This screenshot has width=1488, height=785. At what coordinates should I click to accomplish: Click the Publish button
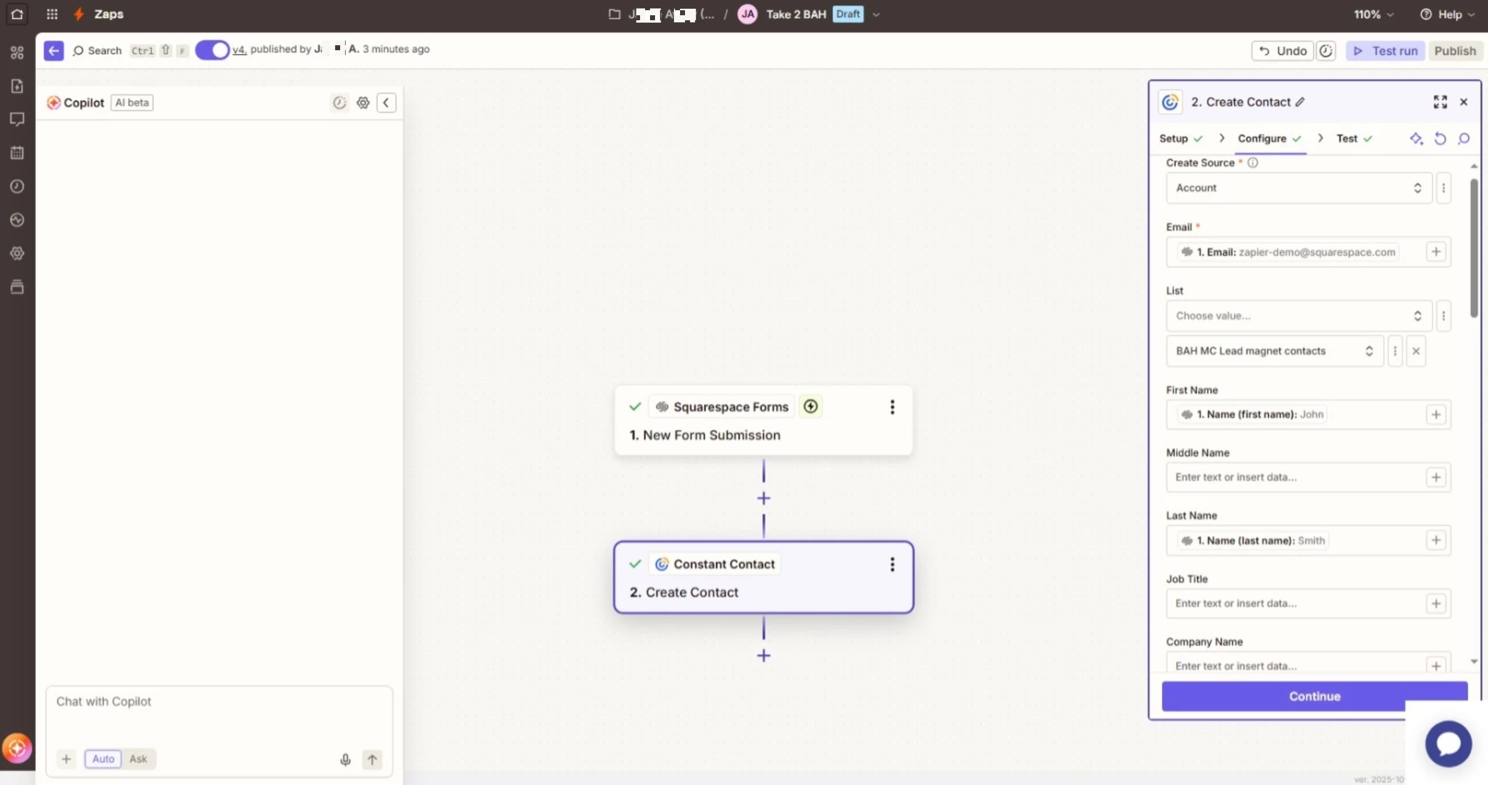(1454, 51)
